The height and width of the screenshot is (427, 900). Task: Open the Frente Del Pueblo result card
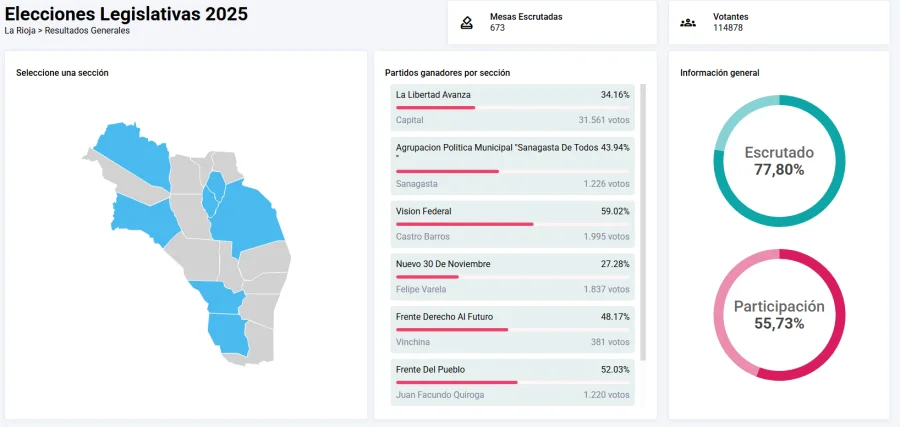point(512,381)
